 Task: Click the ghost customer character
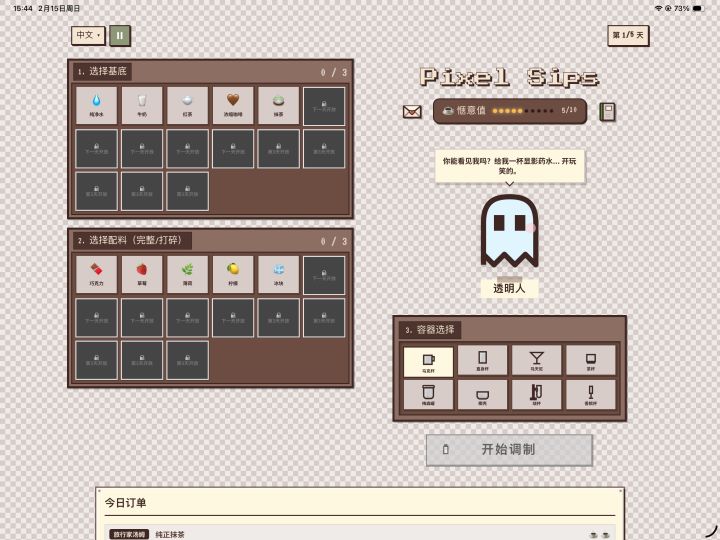click(509, 231)
